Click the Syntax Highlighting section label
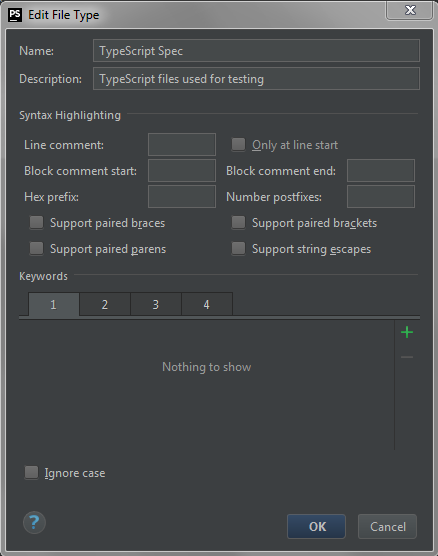Screen dimensions: 438x556 (70, 115)
